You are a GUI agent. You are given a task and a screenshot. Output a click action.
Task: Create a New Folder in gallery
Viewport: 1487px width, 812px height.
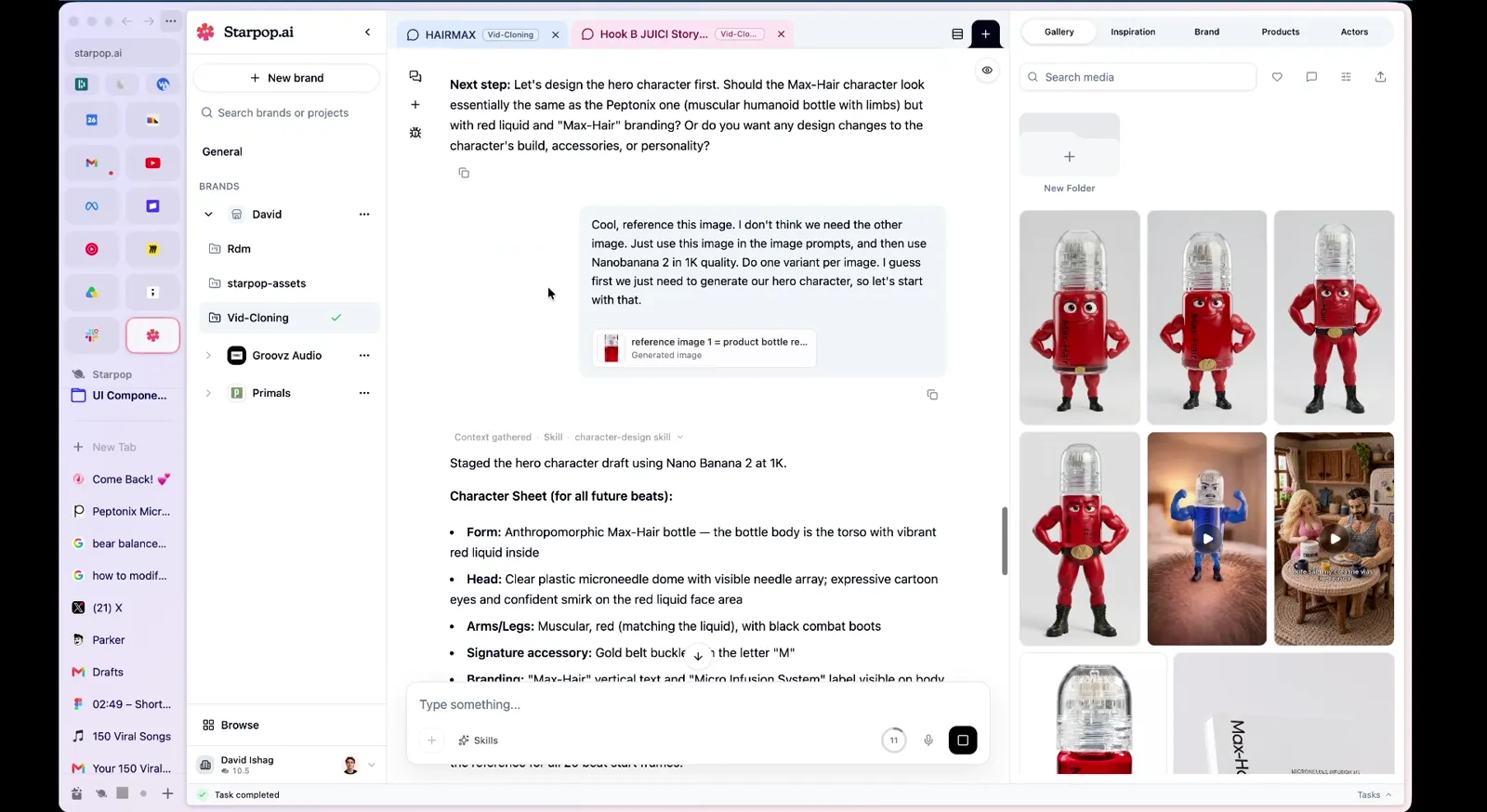(x=1069, y=155)
